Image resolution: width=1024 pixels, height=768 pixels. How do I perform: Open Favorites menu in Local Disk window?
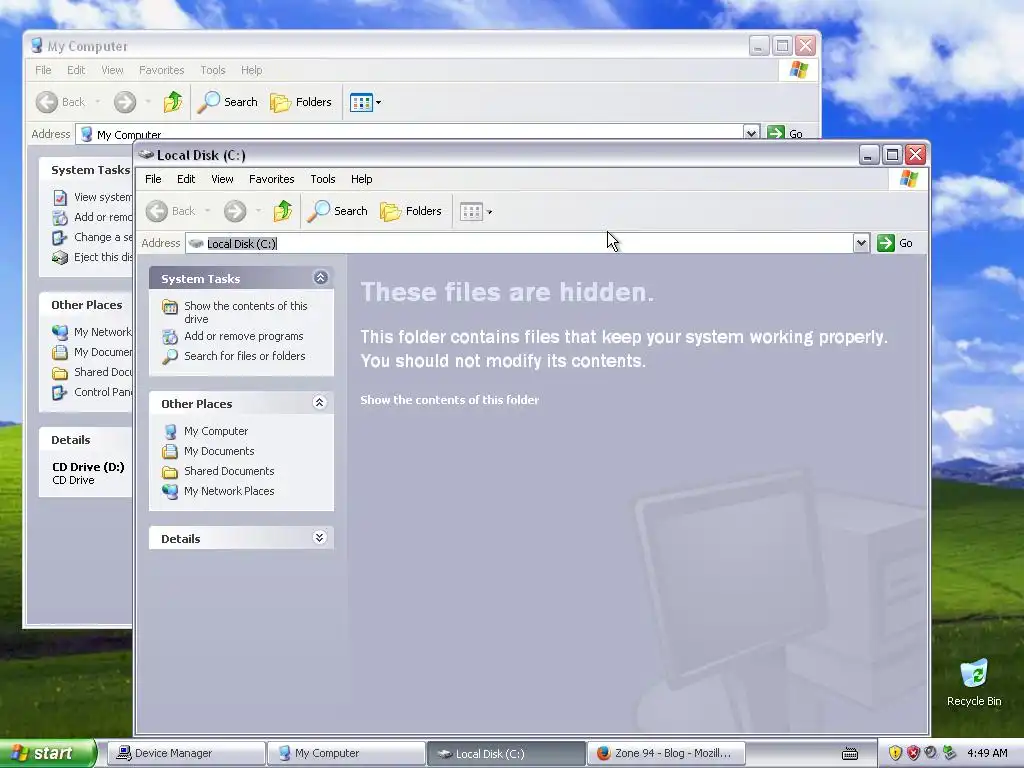[x=272, y=179]
